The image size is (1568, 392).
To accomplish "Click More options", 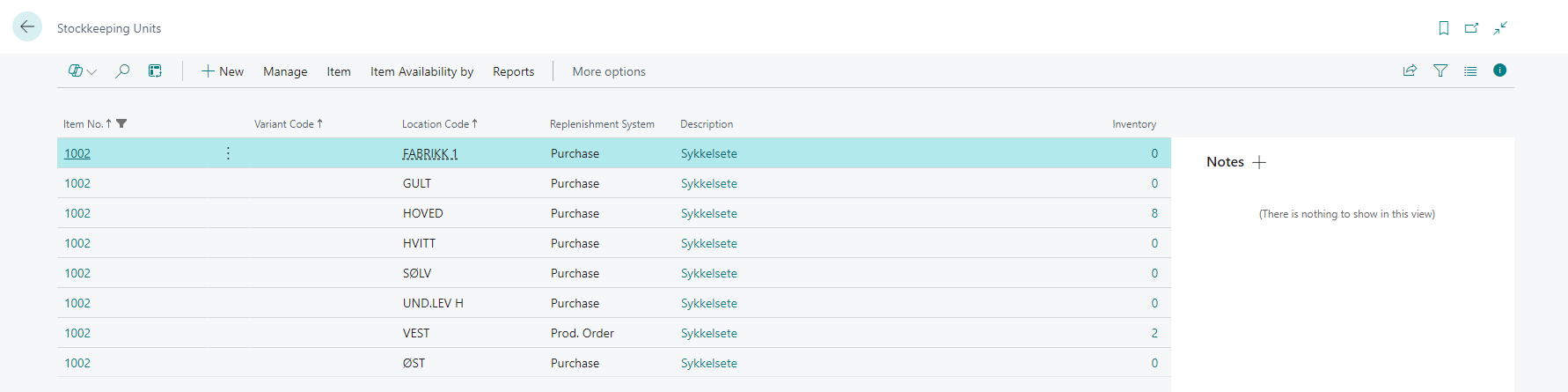I will [x=609, y=71].
